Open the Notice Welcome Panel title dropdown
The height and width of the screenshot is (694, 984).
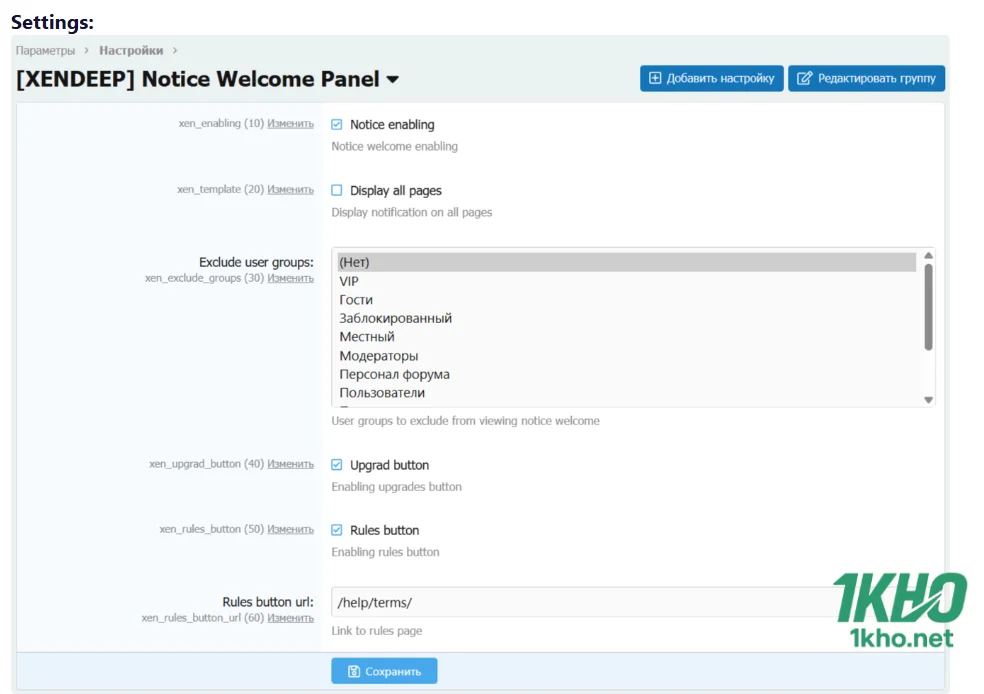(392, 80)
